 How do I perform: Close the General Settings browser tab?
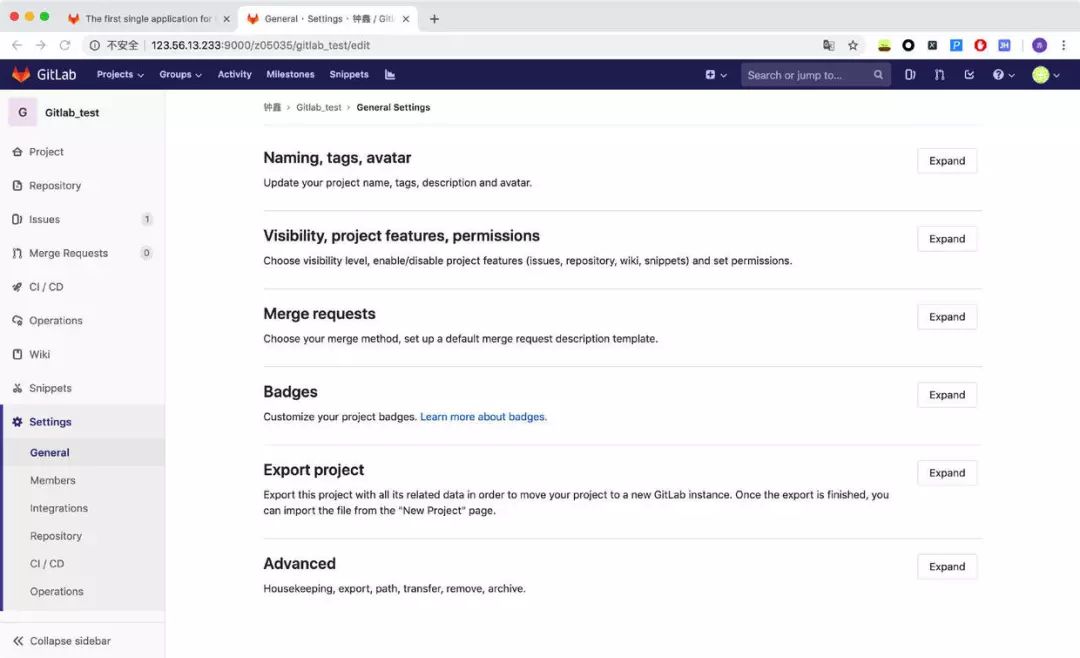[406, 19]
